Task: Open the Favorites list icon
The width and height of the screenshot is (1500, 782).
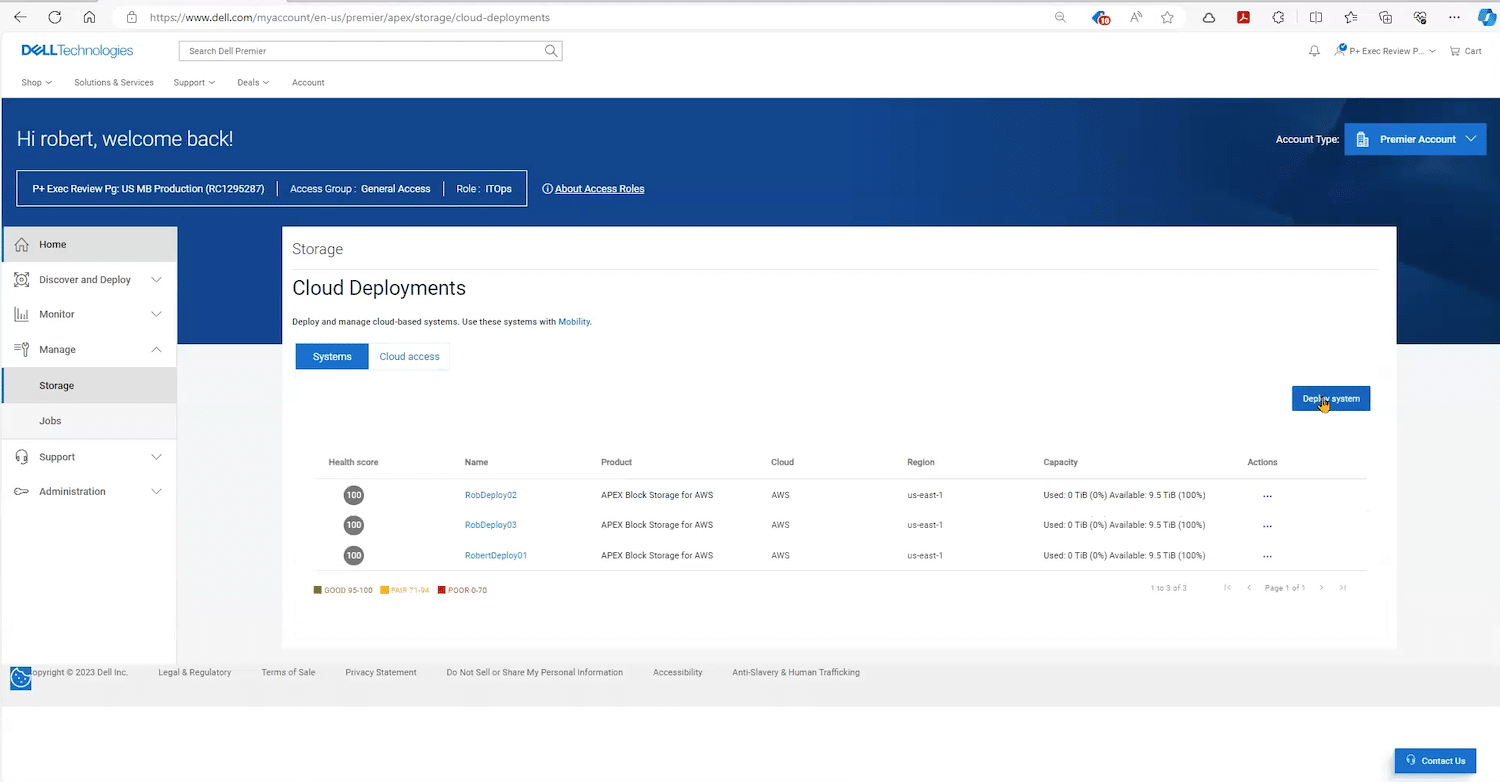Action: (1351, 17)
